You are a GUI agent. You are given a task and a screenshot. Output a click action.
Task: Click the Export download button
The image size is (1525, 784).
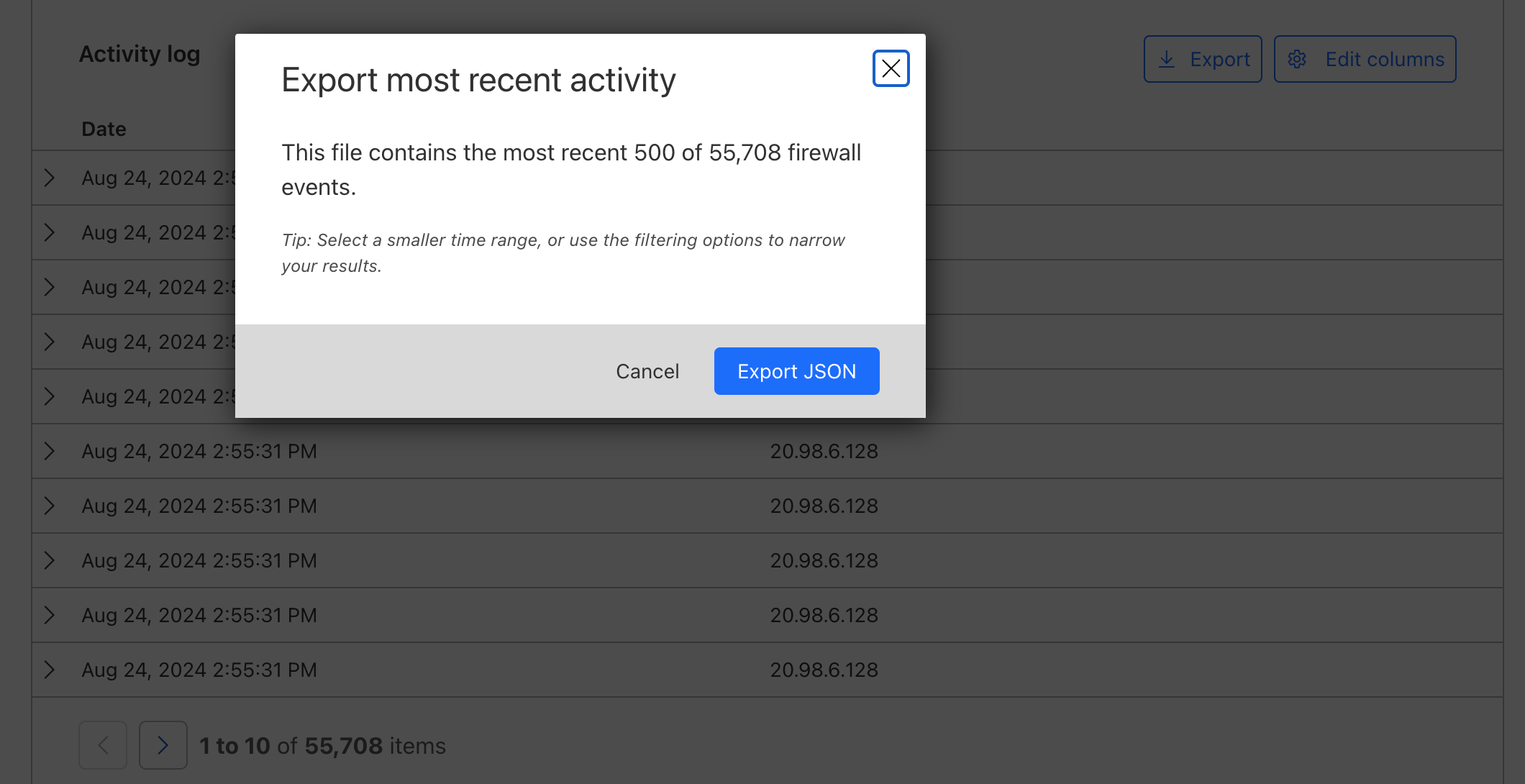[x=1203, y=59]
